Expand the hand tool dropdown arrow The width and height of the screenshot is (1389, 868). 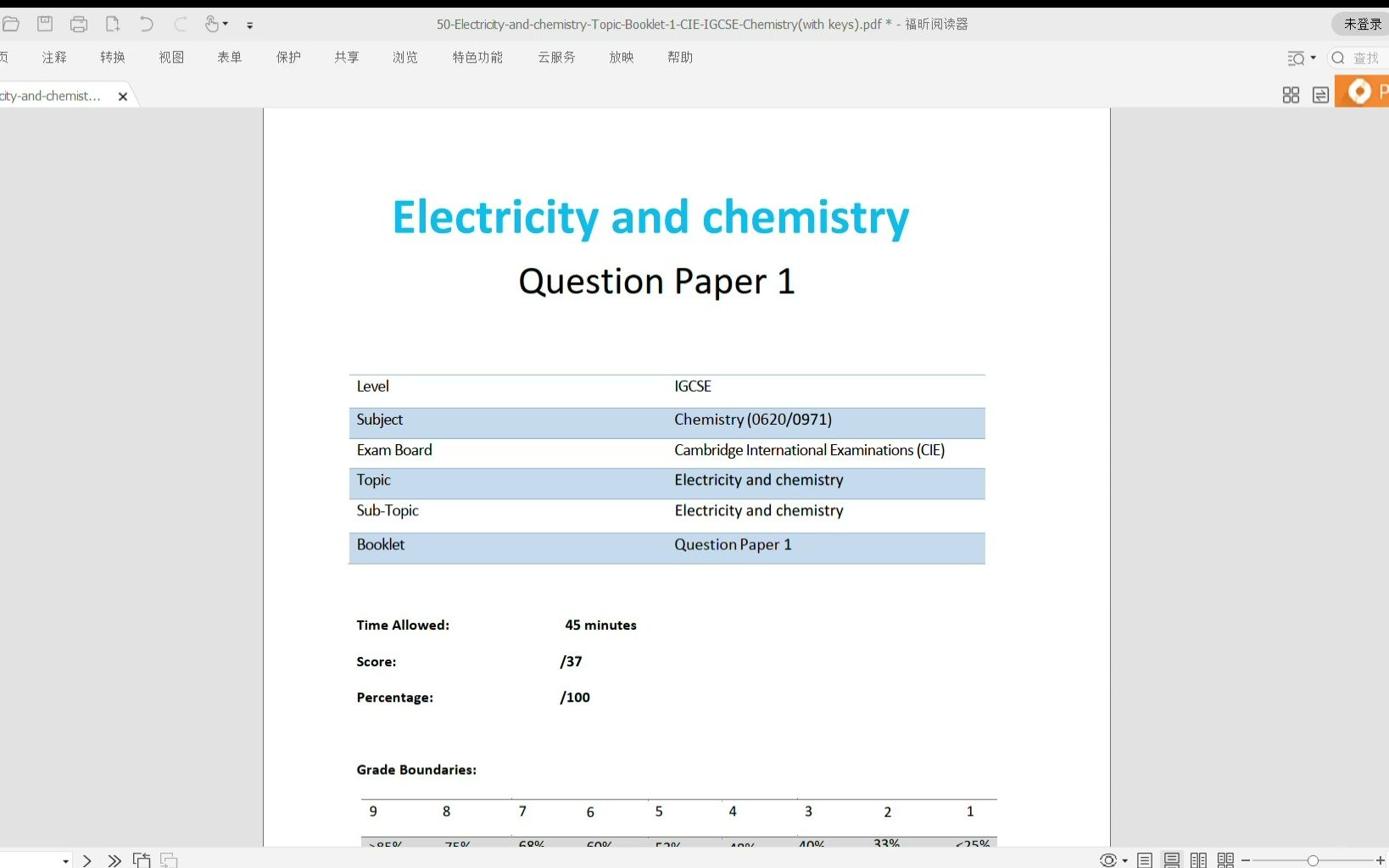(x=226, y=25)
